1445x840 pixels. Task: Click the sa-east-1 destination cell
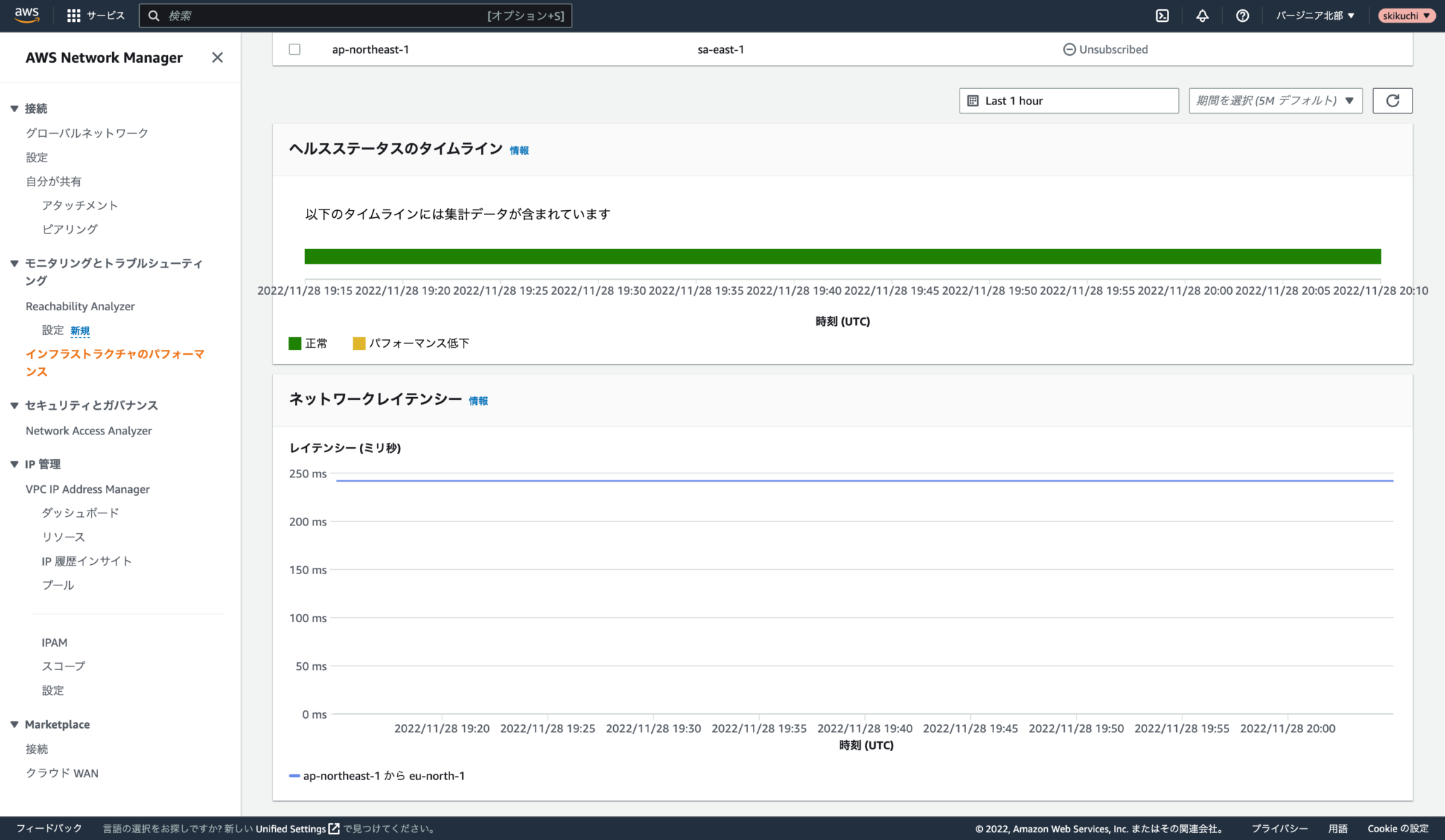720,49
